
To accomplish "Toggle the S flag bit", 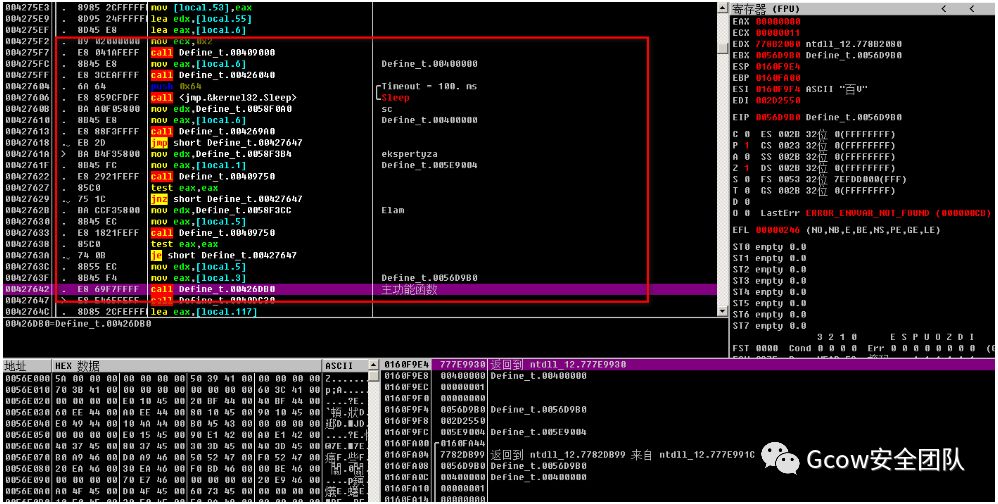I will tap(747, 179).
